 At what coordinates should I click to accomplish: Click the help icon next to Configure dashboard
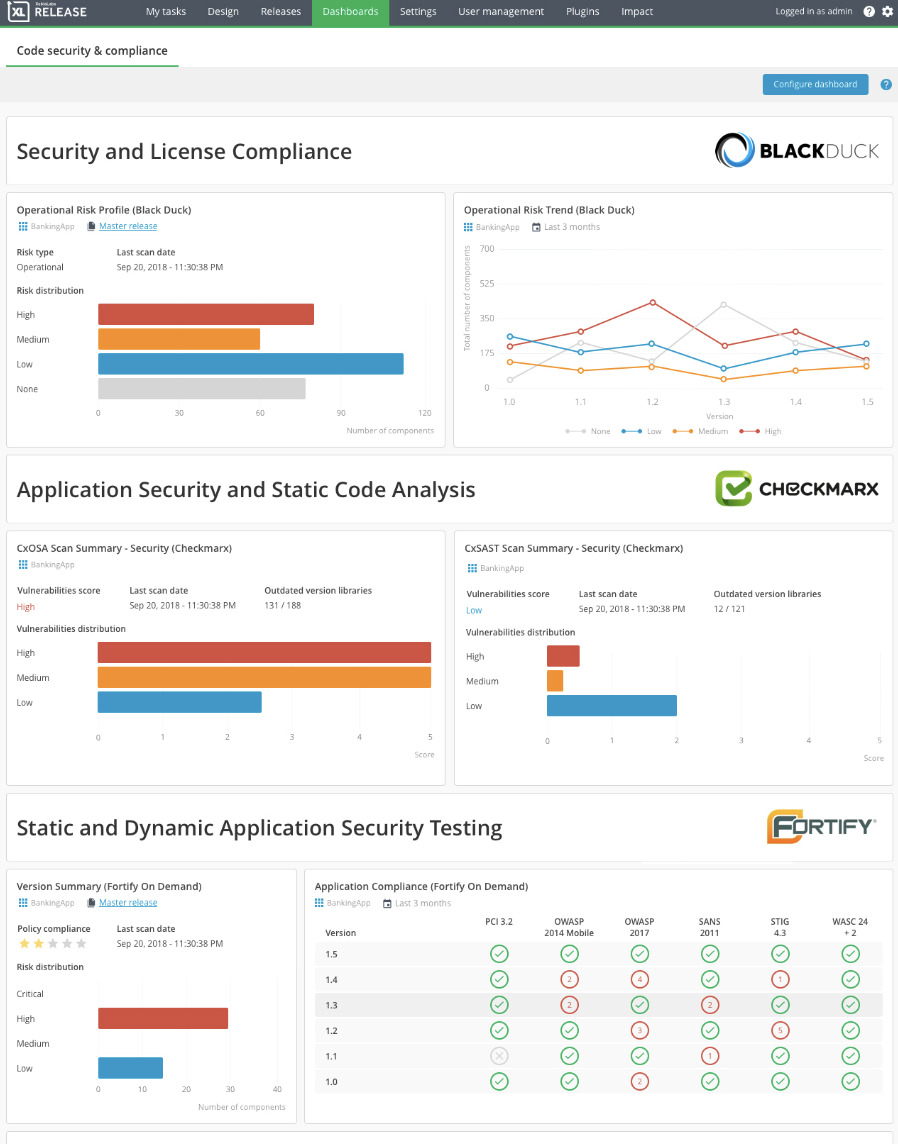coord(886,84)
